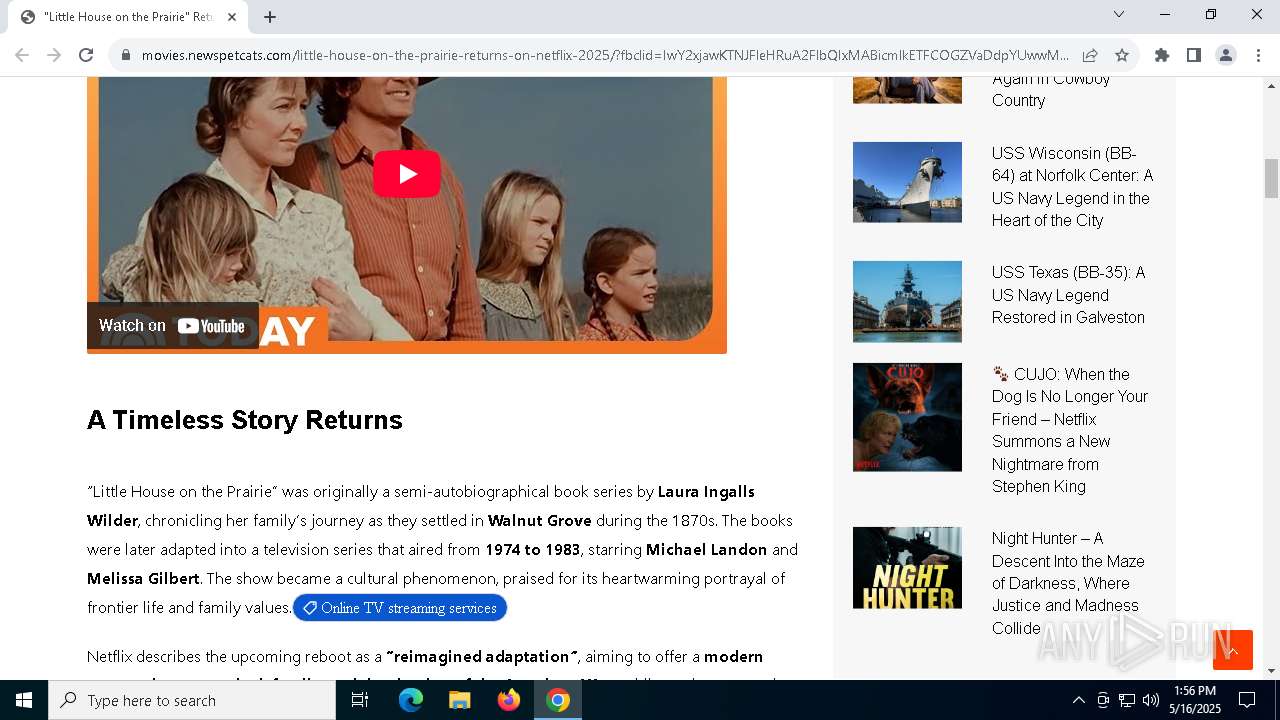Play the YouTube video
The width and height of the screenshot is (1280, 720).
pos(407,174)
